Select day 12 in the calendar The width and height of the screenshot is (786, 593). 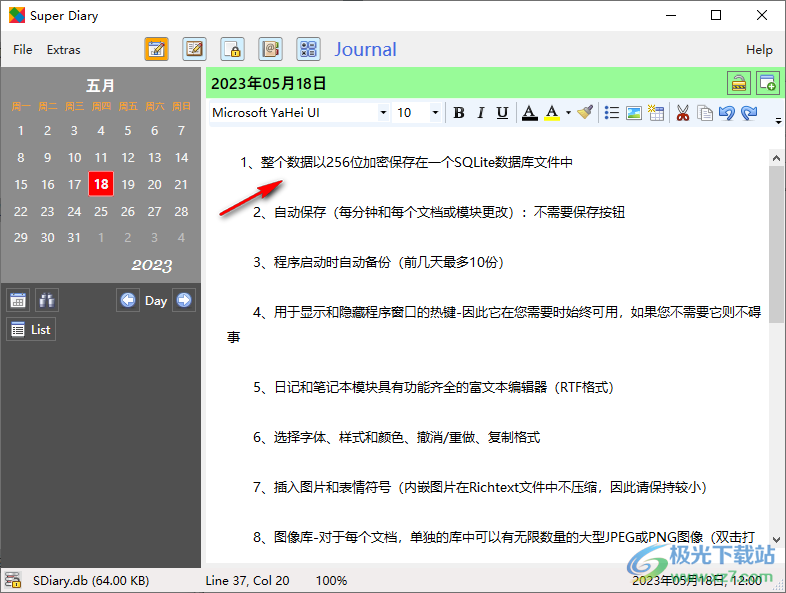click(128, 157)
